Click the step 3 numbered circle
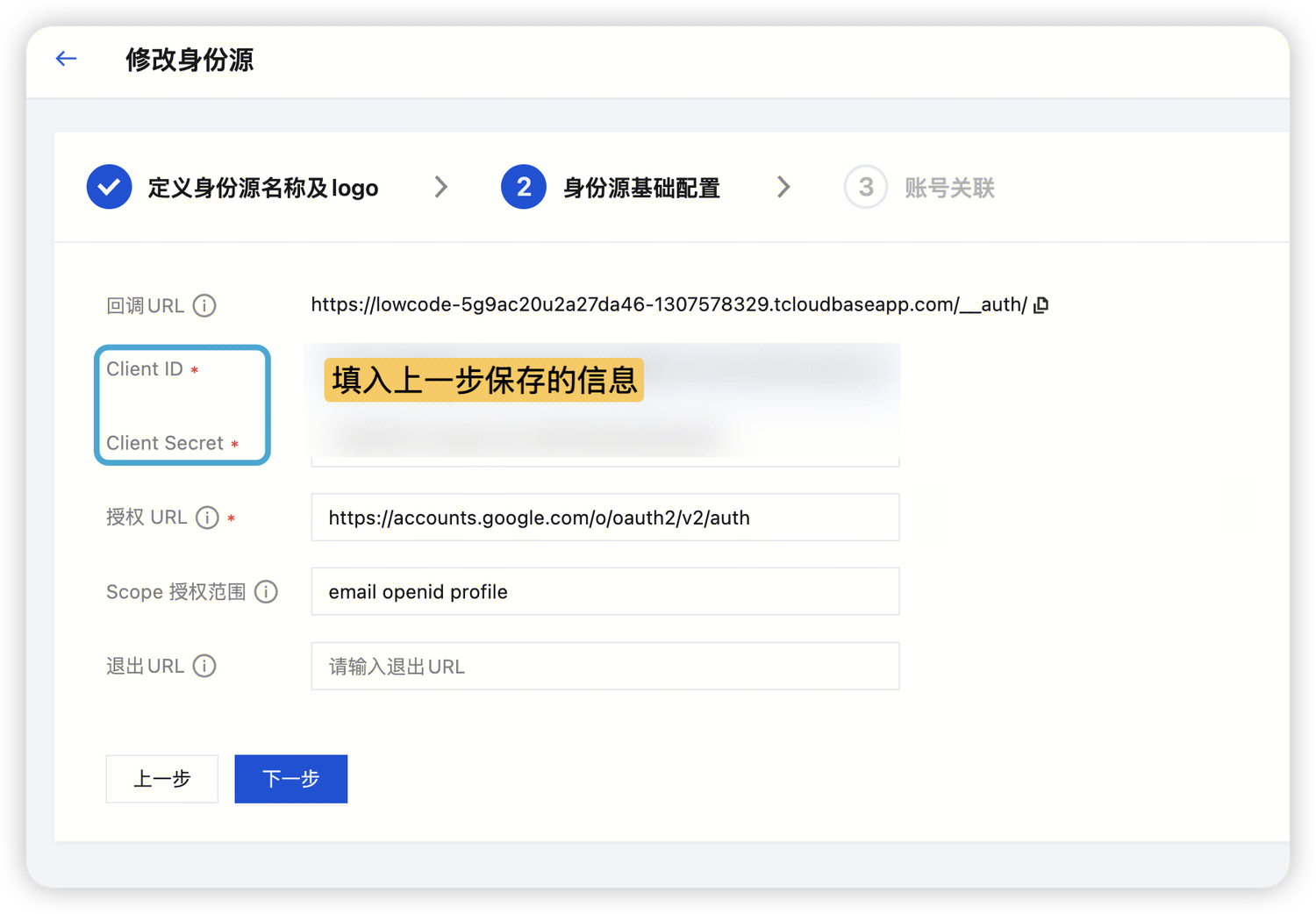This screenshot has width=1316, height=914. pos(866,187)
